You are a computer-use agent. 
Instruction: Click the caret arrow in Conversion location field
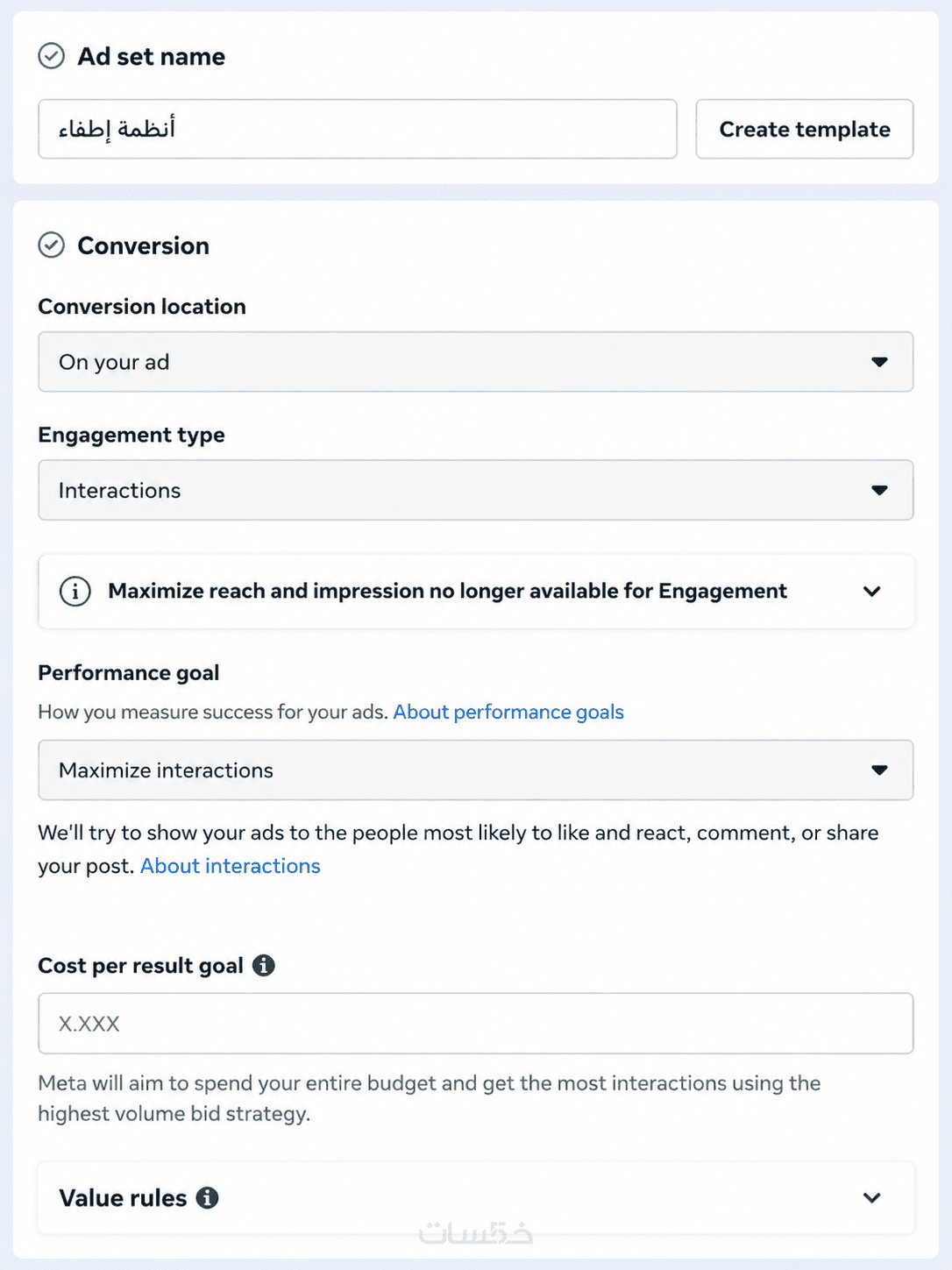click(879, 362)
